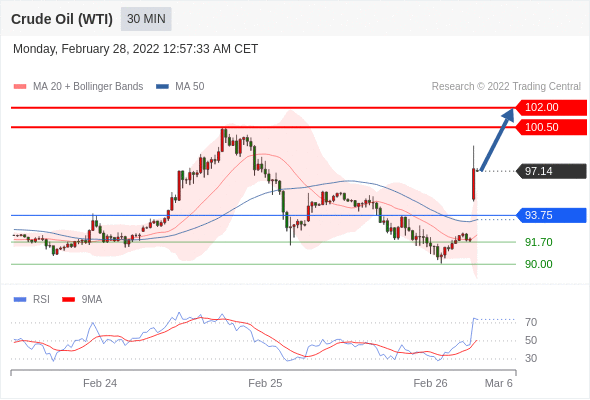This screenshot has height=400, width=590.
Task: Select the 102.00 resistance price label
Action: pyautogui.click(x=551, y=108)
